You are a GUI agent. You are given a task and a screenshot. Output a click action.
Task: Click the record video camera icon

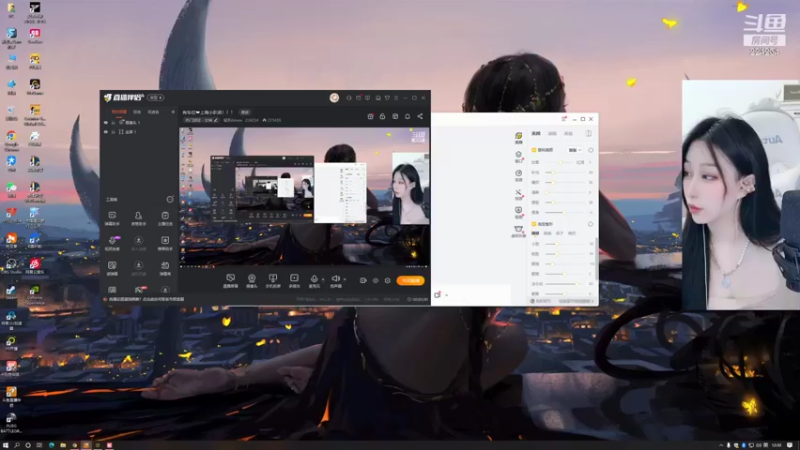(363, 281)
